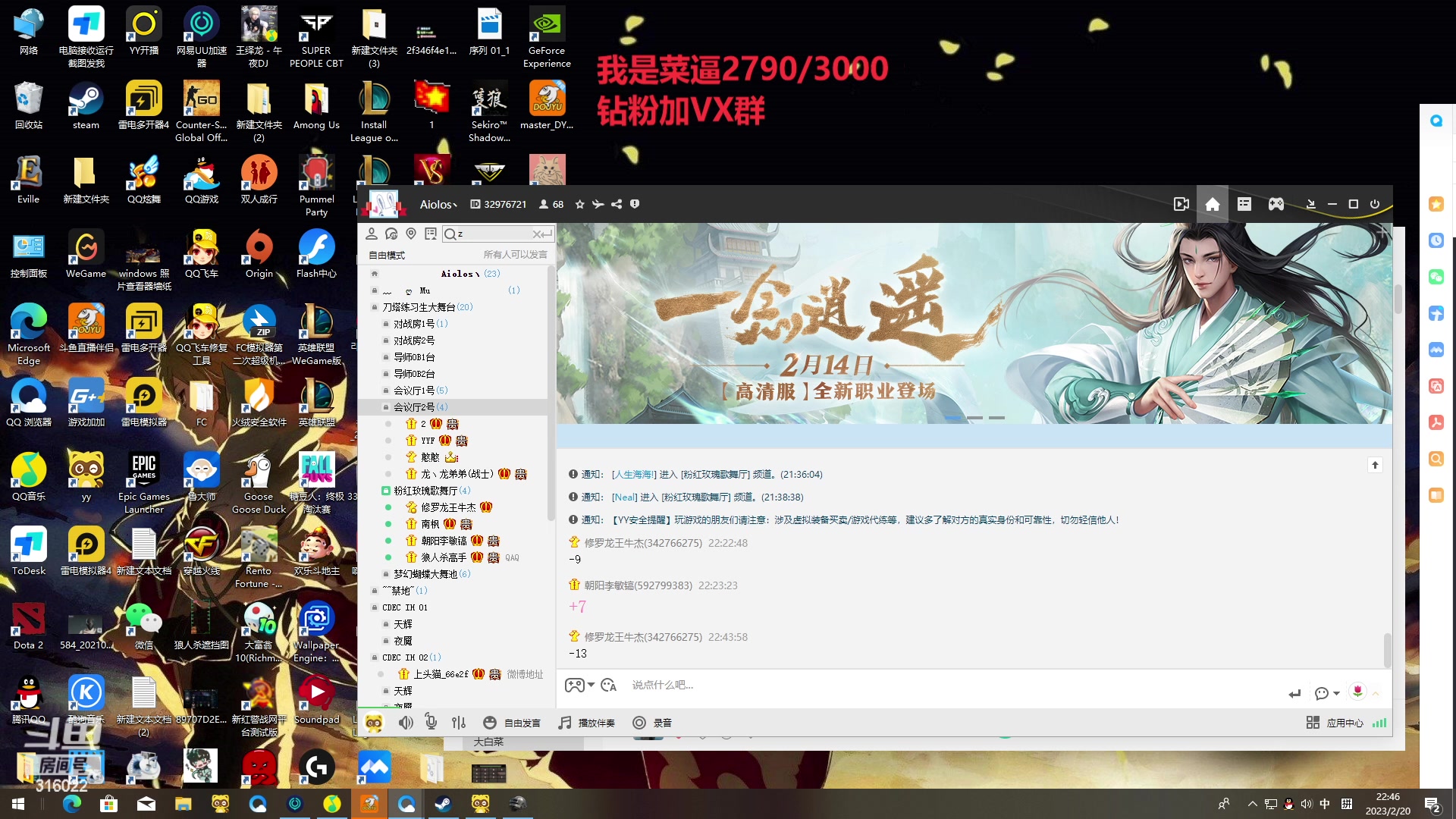The height and width of the screenshot is (819, 1456).
Task: Click the flower gift icon in chat box
Action: coord(1357,691)
